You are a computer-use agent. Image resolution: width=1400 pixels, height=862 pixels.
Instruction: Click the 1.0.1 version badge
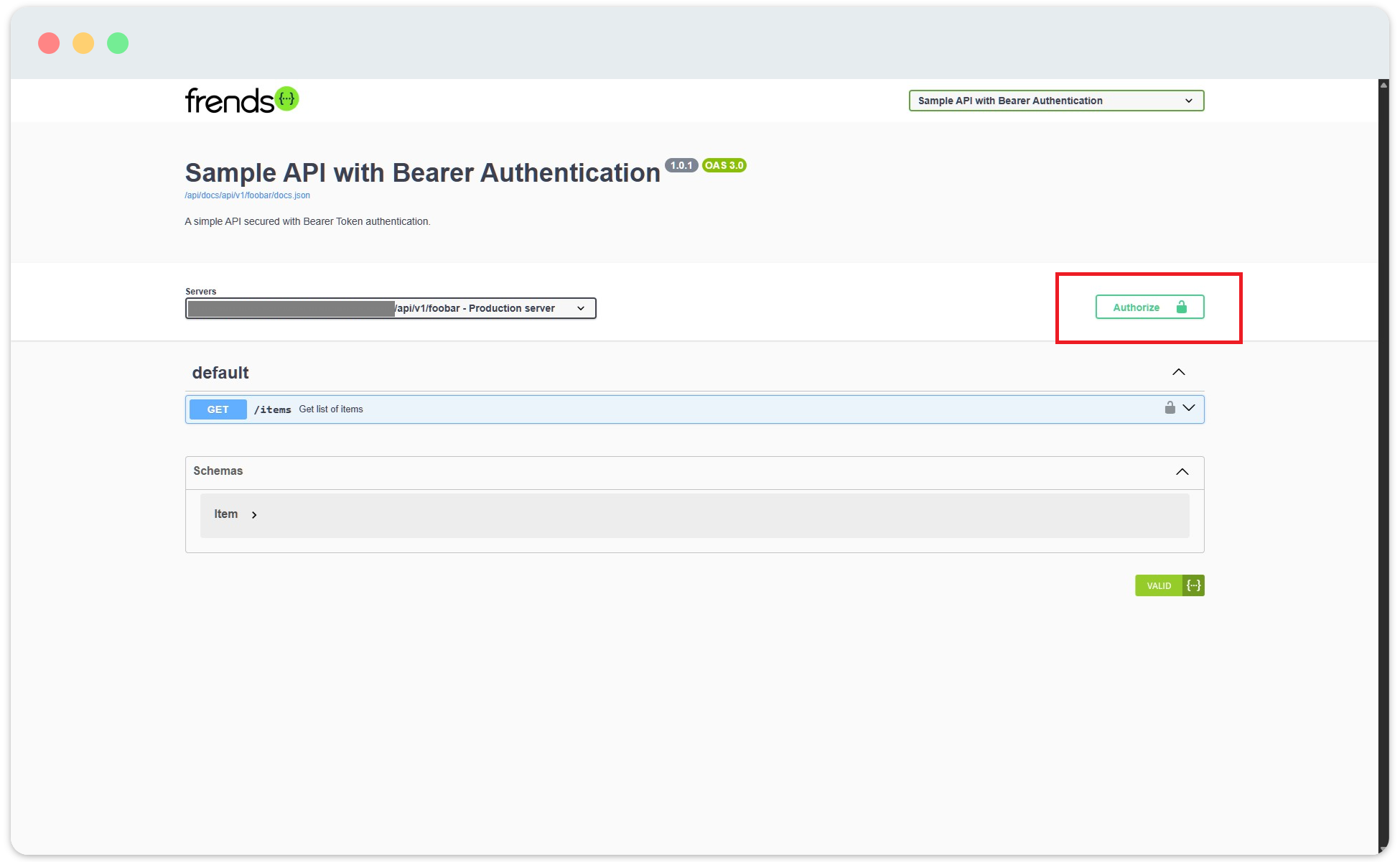681,165
